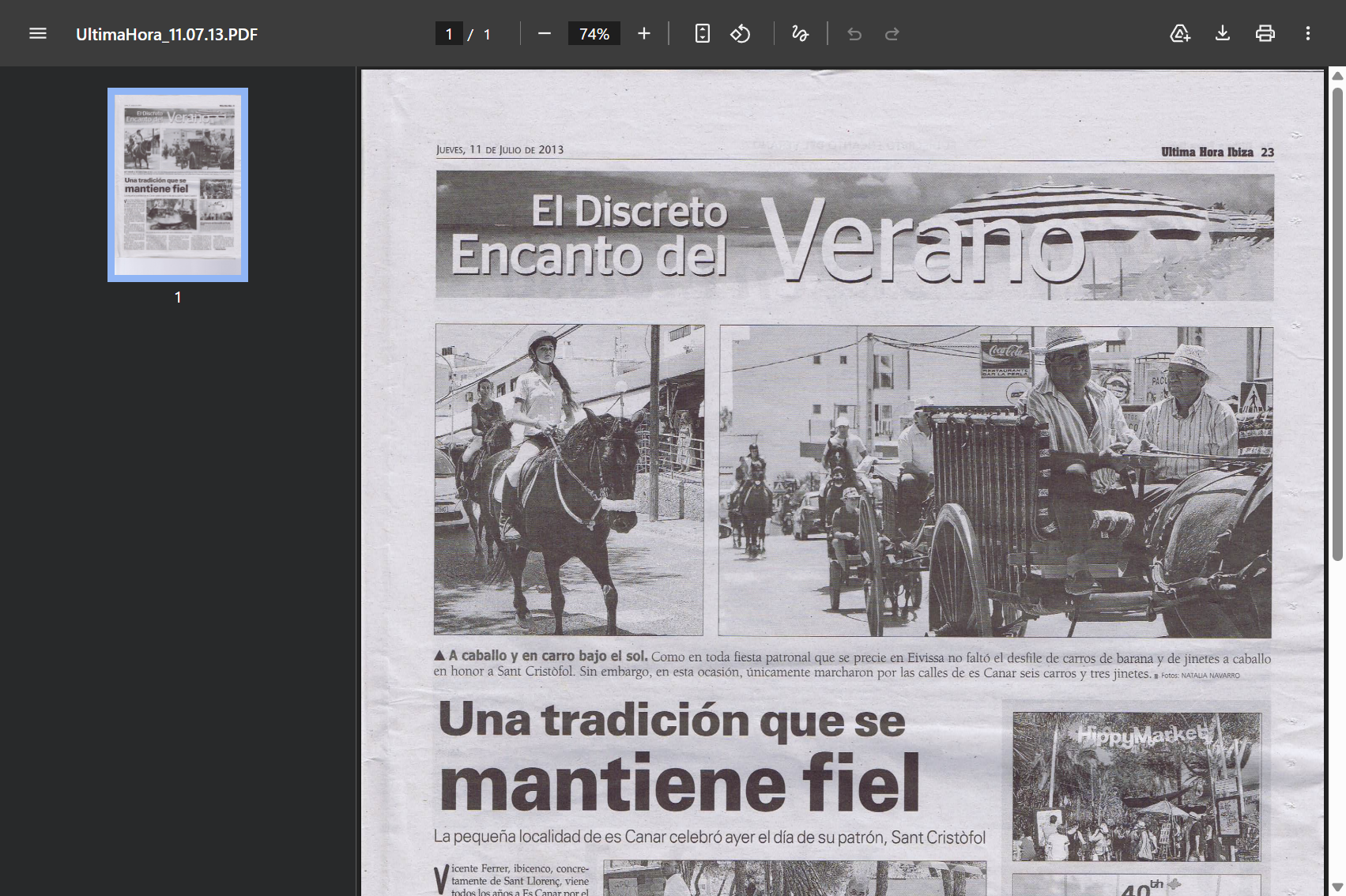Toggle the sidebar with the hamburger menu icon

(38, 34)
